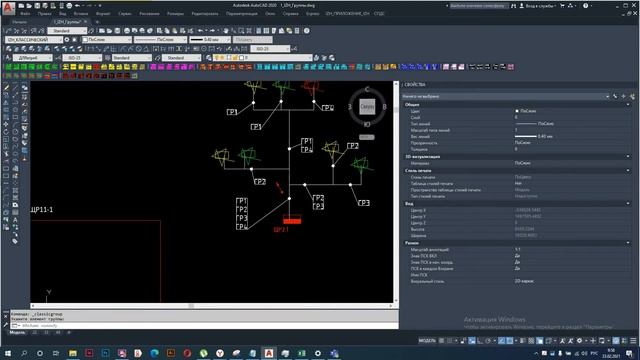Open AutoCAD from the Windows taskbar
Image resolution: width=640 pixels, height=360 pixels.
click(x=269, y=353)
